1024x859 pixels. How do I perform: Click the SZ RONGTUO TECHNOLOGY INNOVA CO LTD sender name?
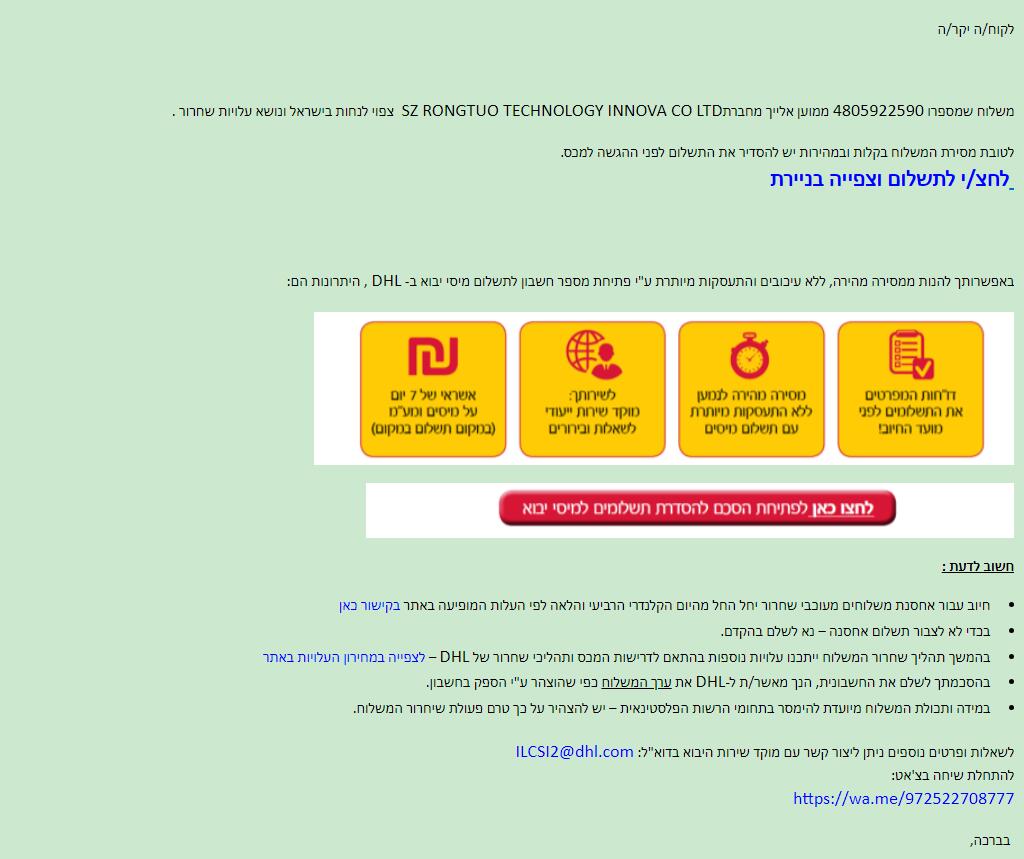click(562, 111)
